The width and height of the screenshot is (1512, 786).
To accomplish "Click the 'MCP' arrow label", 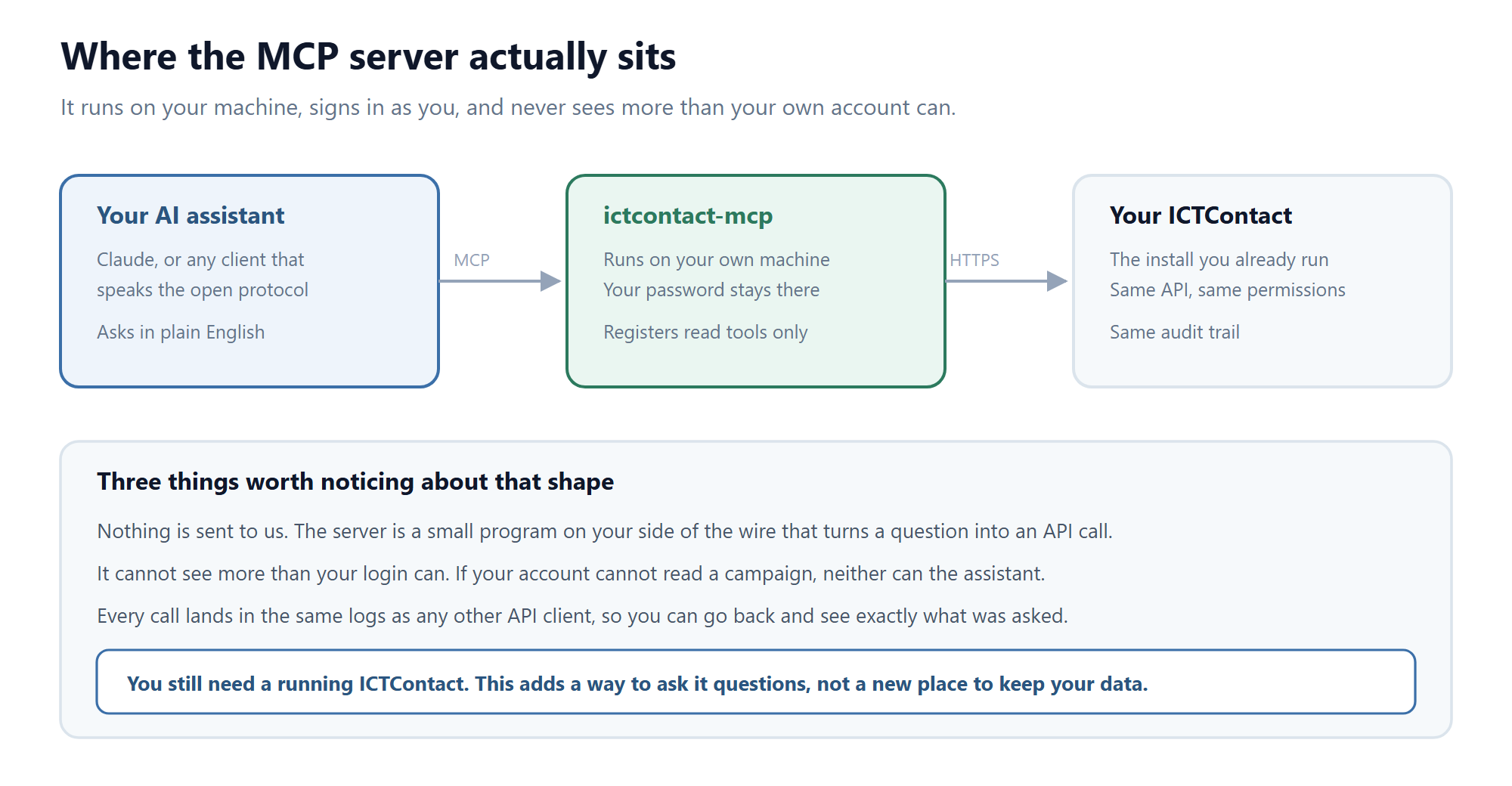I will pos(472,260).
